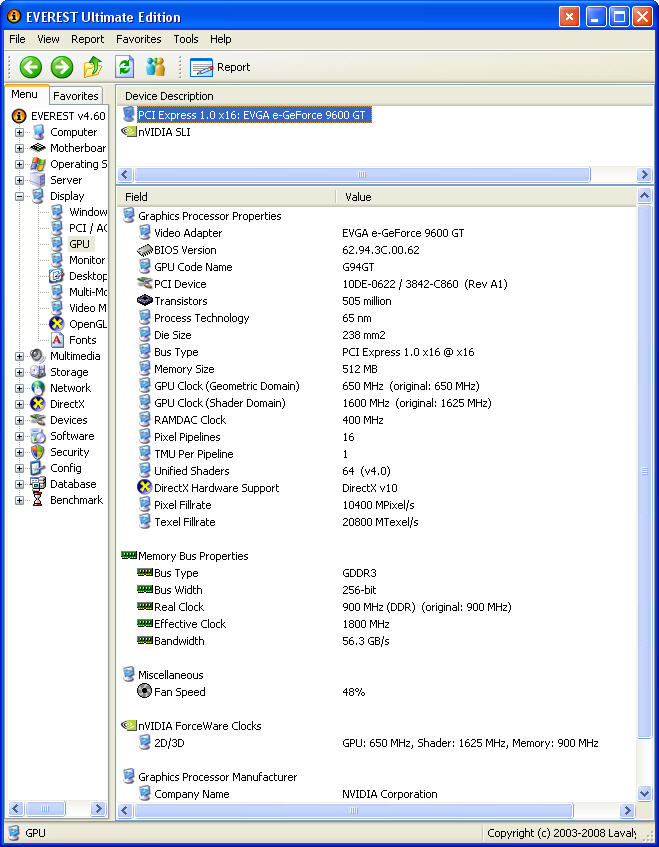
Task: Select the Config icon in the tree
Action: [38, 468]
